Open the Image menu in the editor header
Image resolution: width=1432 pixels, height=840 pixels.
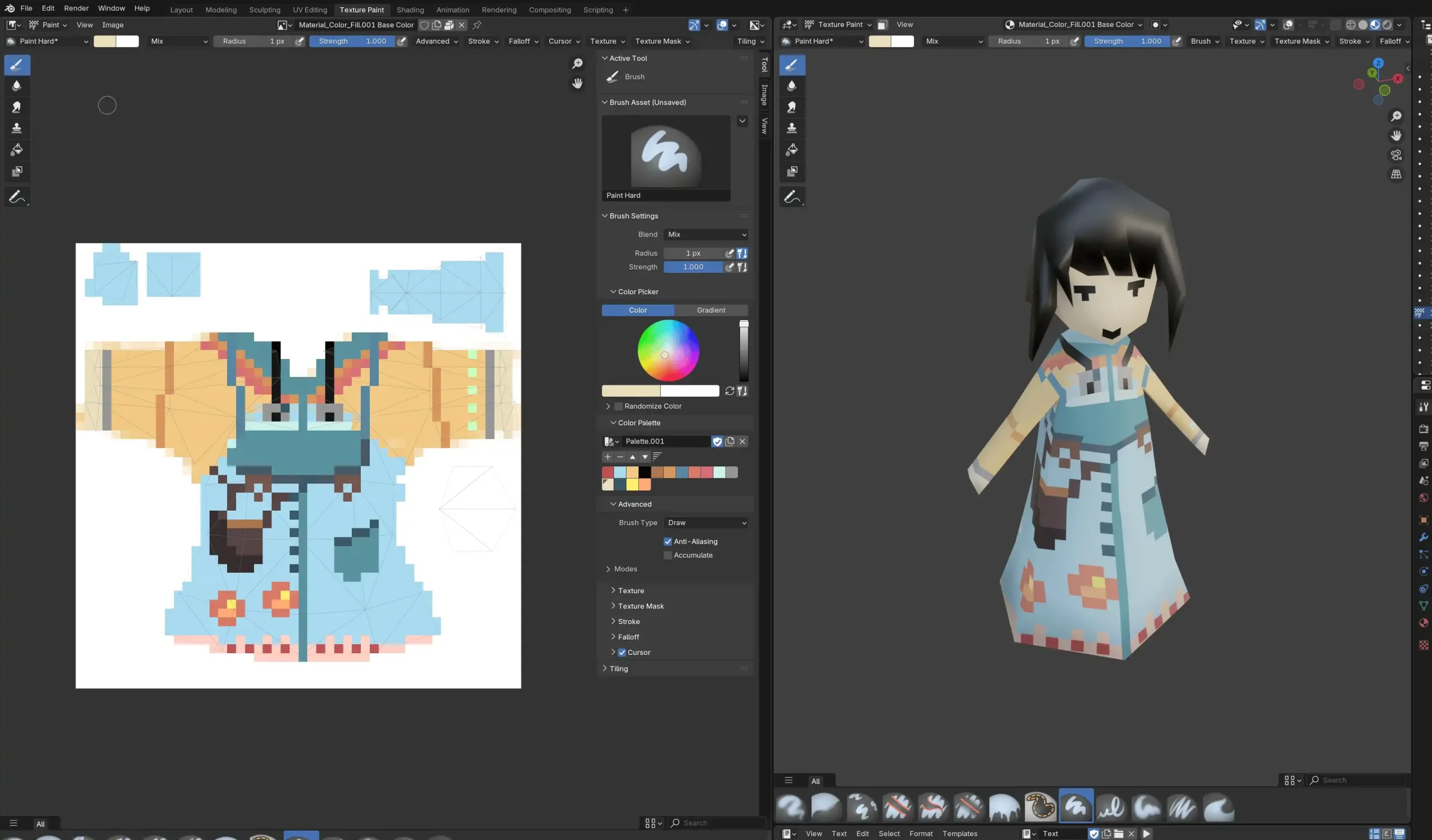(113, 25)
